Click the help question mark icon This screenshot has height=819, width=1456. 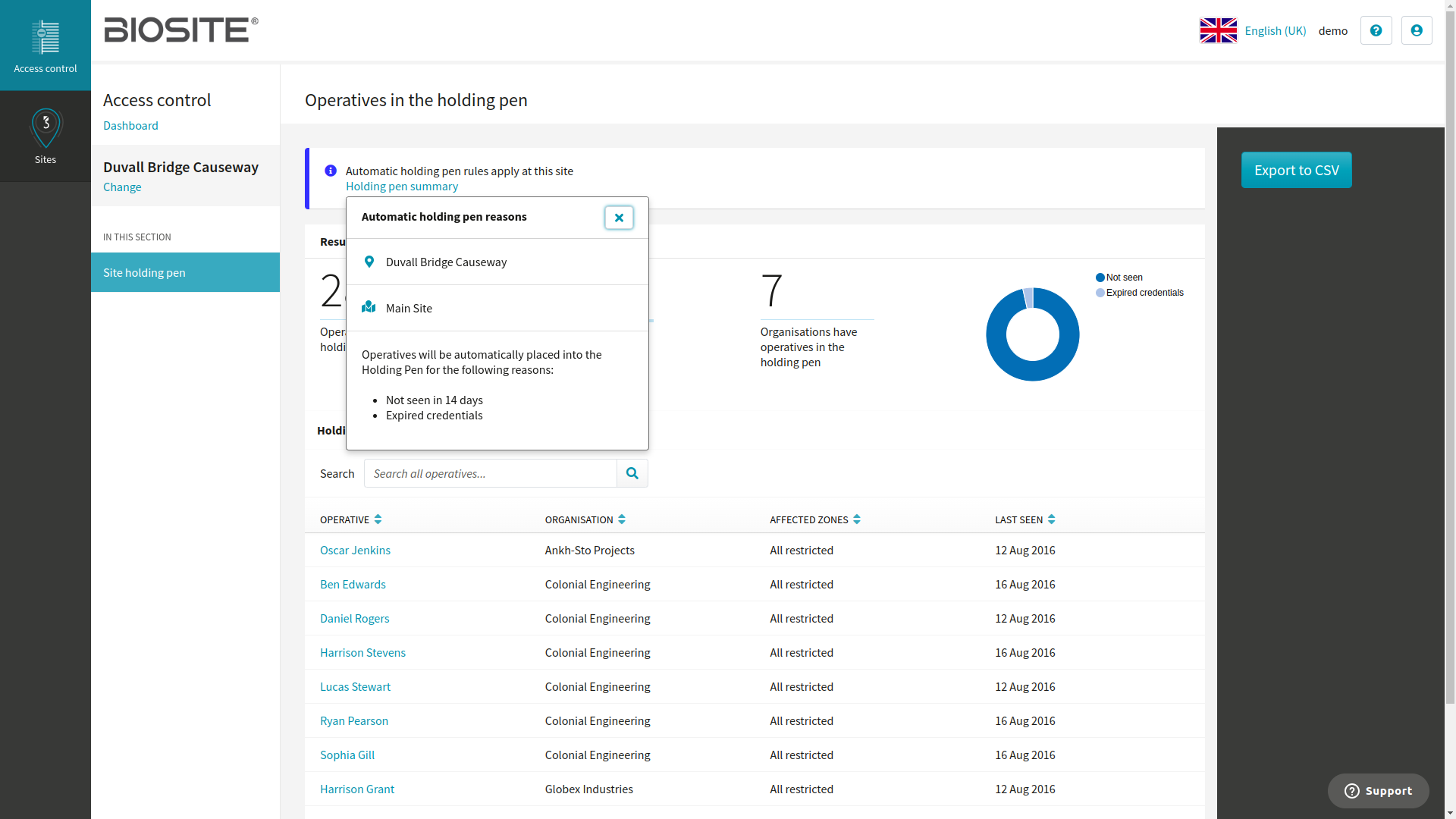pos(1376,30)
